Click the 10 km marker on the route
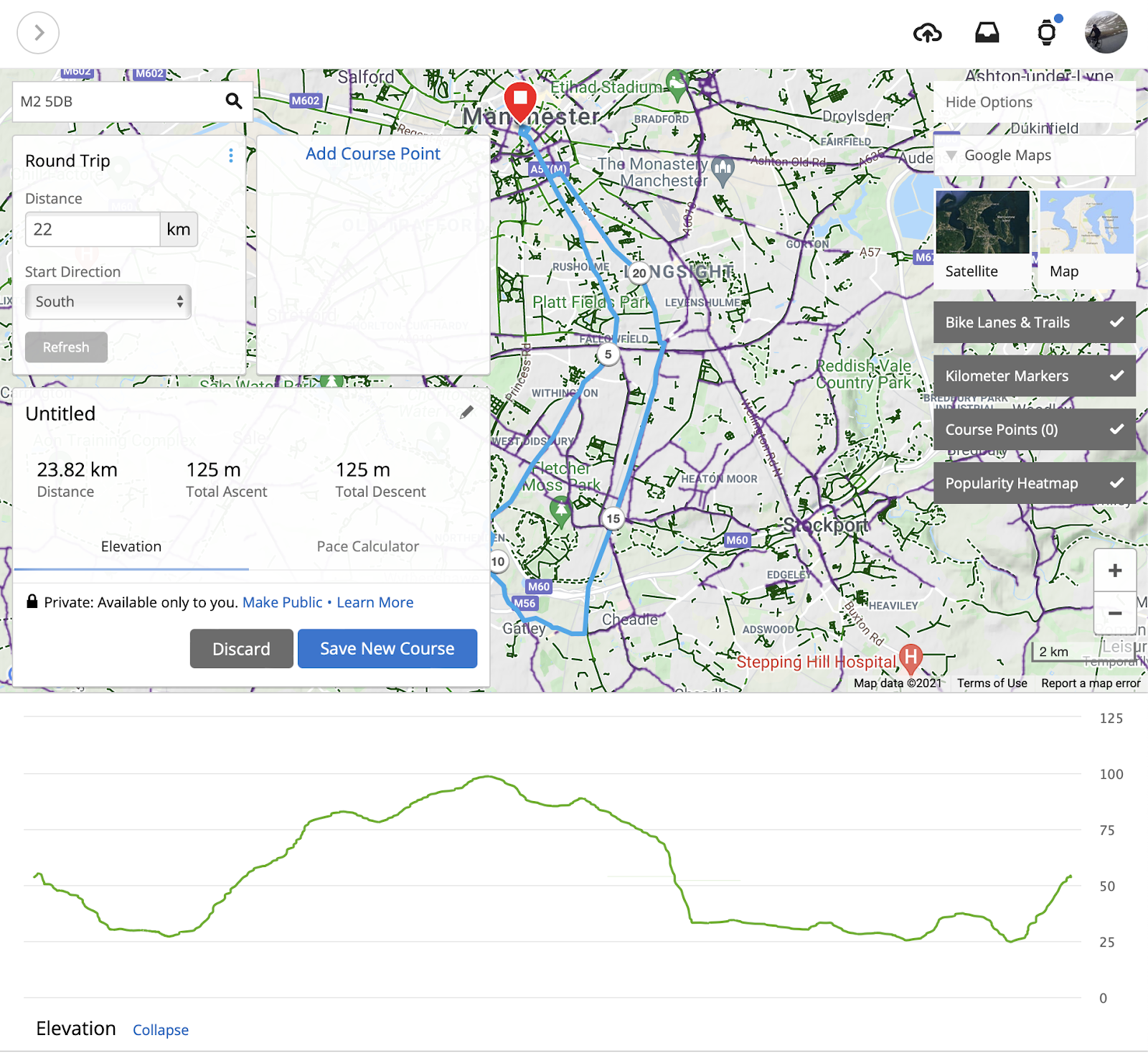The image size is (1148, 1053). point(499,561)
